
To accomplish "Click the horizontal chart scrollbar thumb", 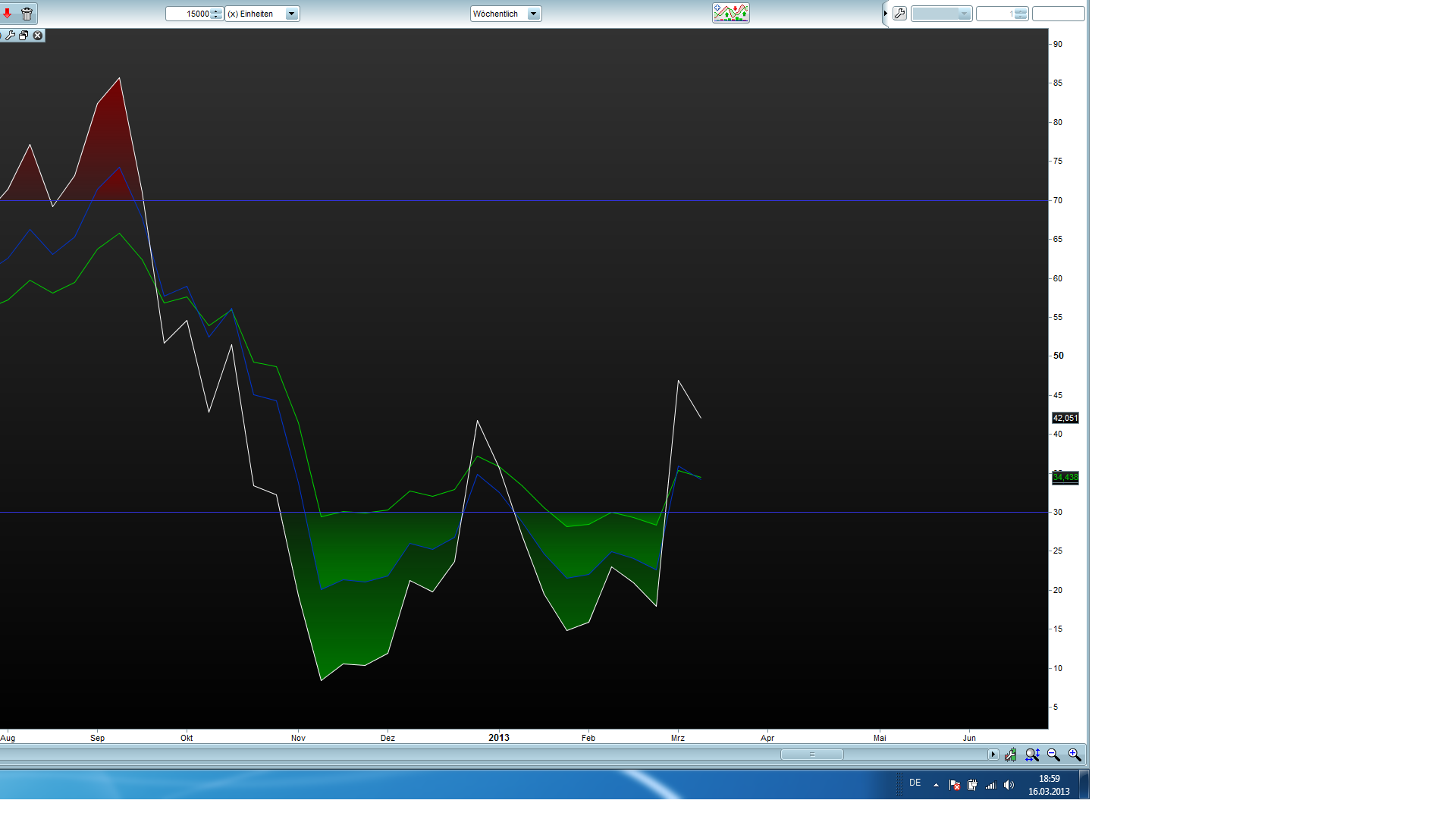I will (811, 755).
